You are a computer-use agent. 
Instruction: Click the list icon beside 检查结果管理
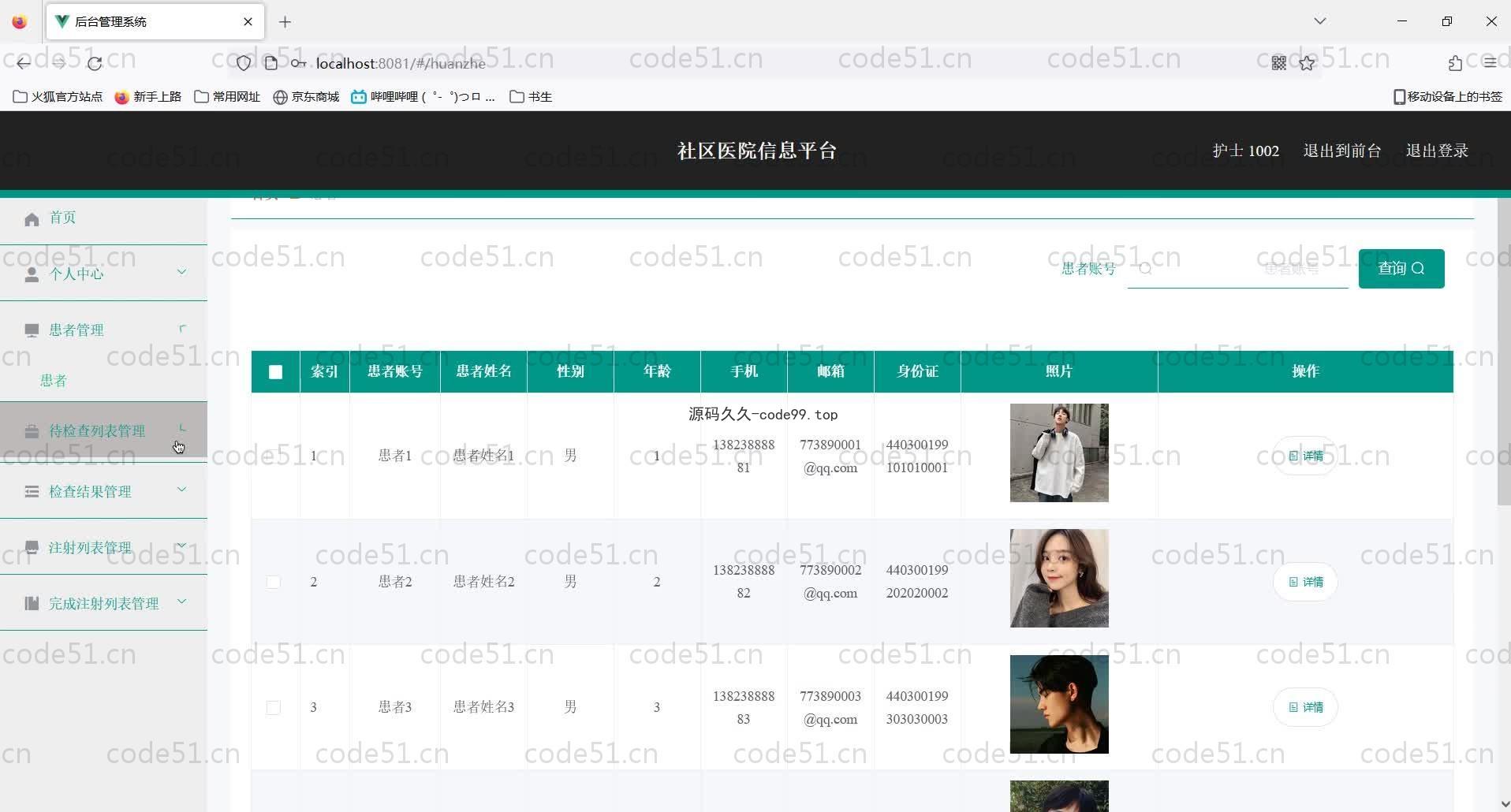pyautogui.click(x=32, y=492)
